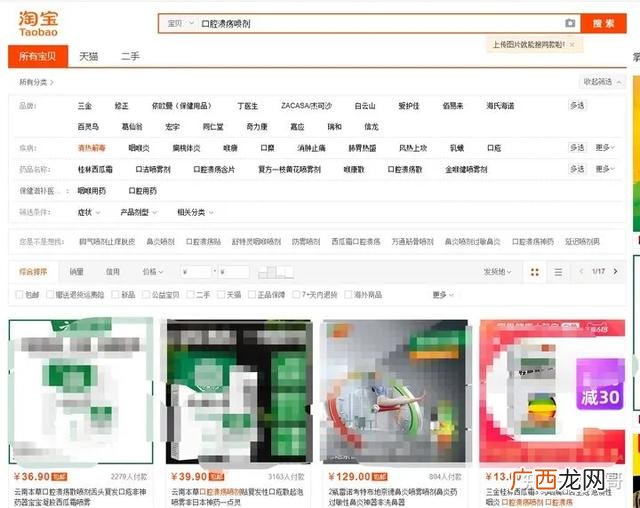Open the 所有分类 breadcrumb link
The height and width of the screenshot is (508, 640).
36,82
